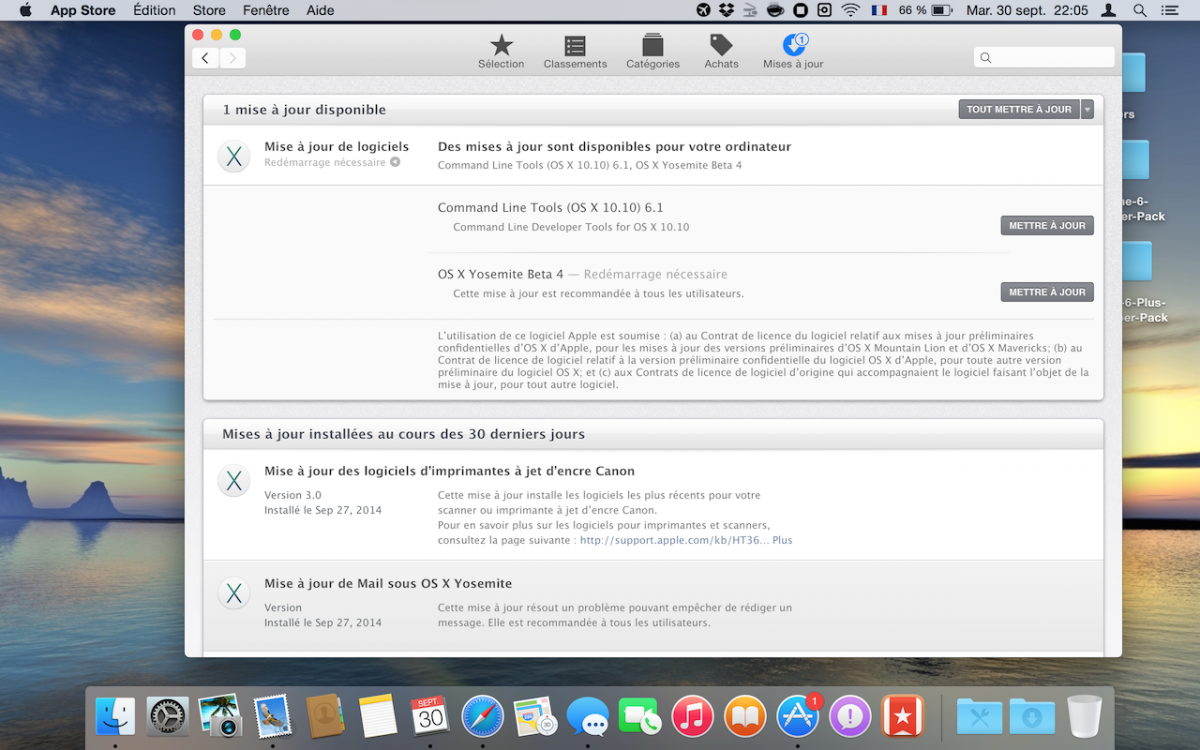Open Contacts book in the Dock
Image resolution: width=1200 pixels, height=750 pixels.
tap(325, 717)
